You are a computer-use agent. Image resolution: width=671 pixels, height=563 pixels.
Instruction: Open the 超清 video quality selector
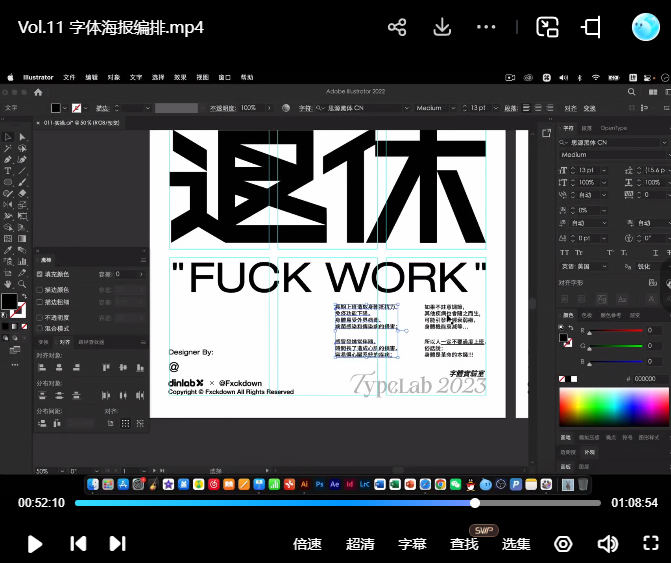coord(360,544)
